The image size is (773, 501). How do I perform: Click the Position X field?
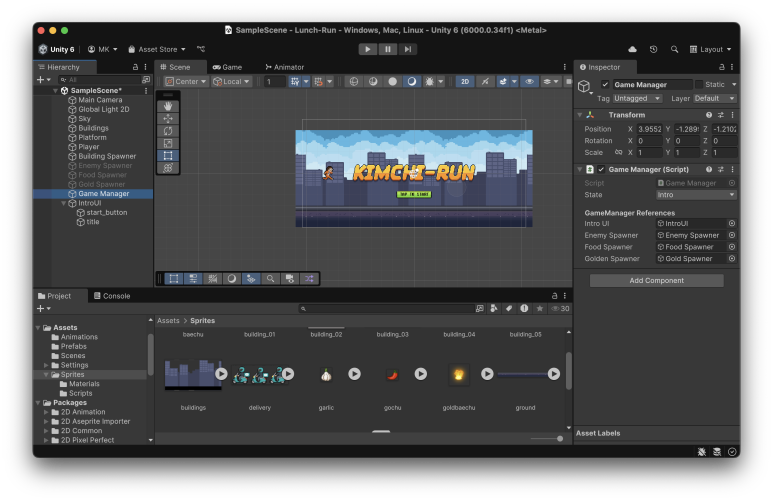coord(649,129)
